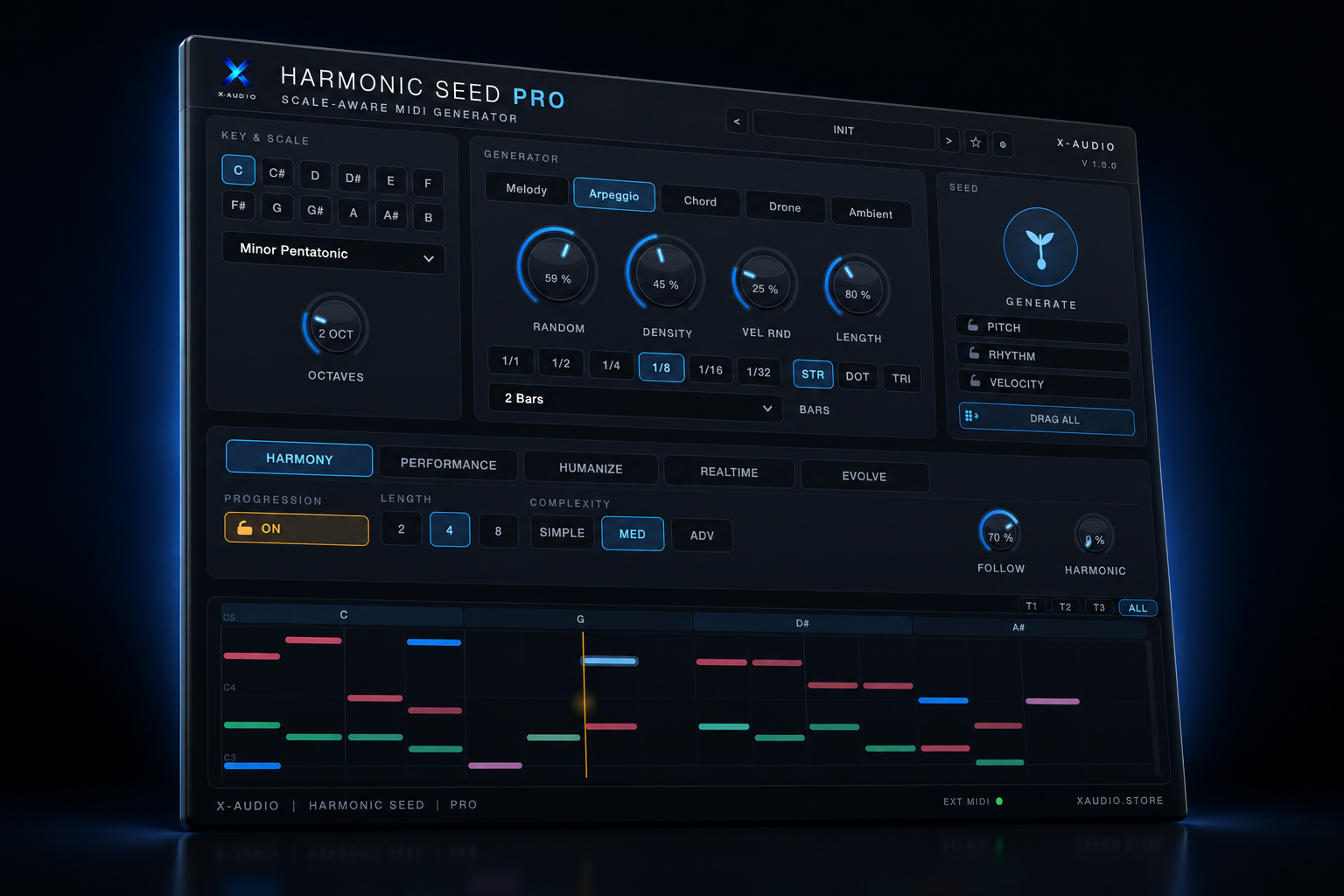Set note rate to 1/16
The image size is (1344, 896).
(710, 370)
